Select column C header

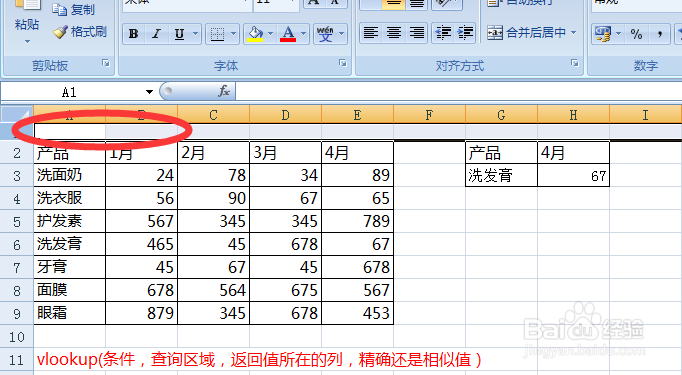(213, 115)
